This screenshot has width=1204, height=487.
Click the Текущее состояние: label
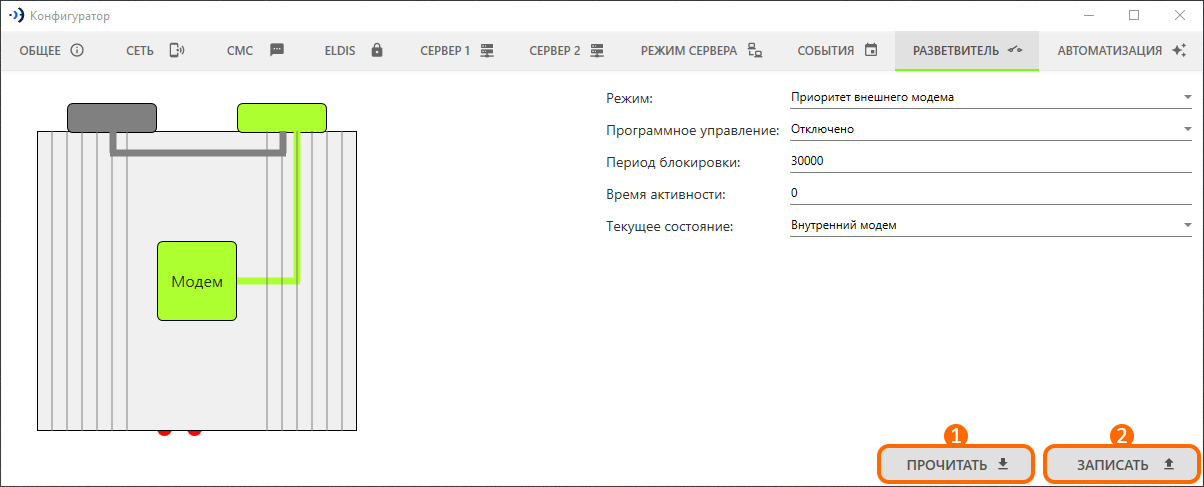(x=670, y=226)
